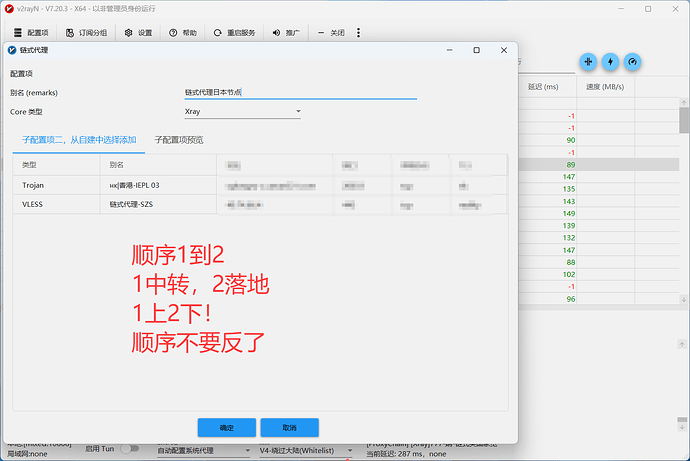Maximize the 链式代理 dialog
This screenshot has height=461, width=690.
[477, 50]
